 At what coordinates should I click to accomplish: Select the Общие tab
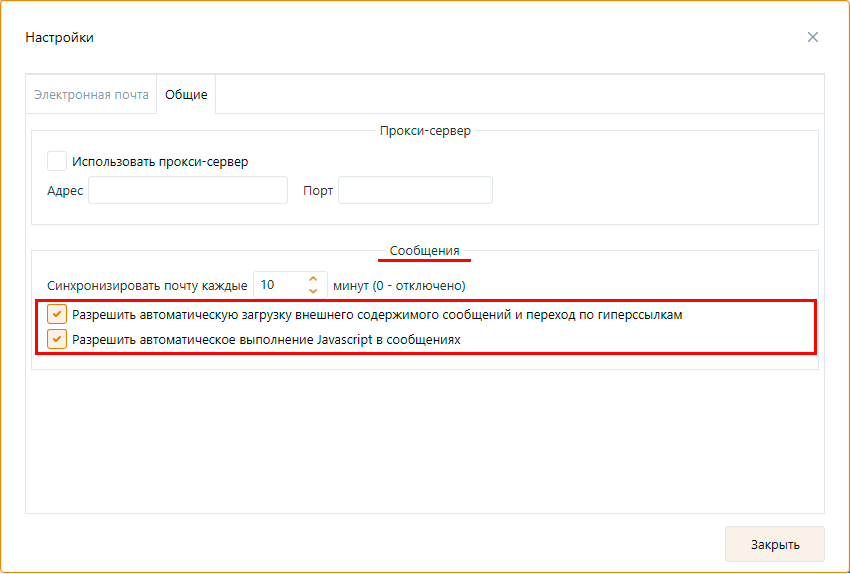click(186, 95)
